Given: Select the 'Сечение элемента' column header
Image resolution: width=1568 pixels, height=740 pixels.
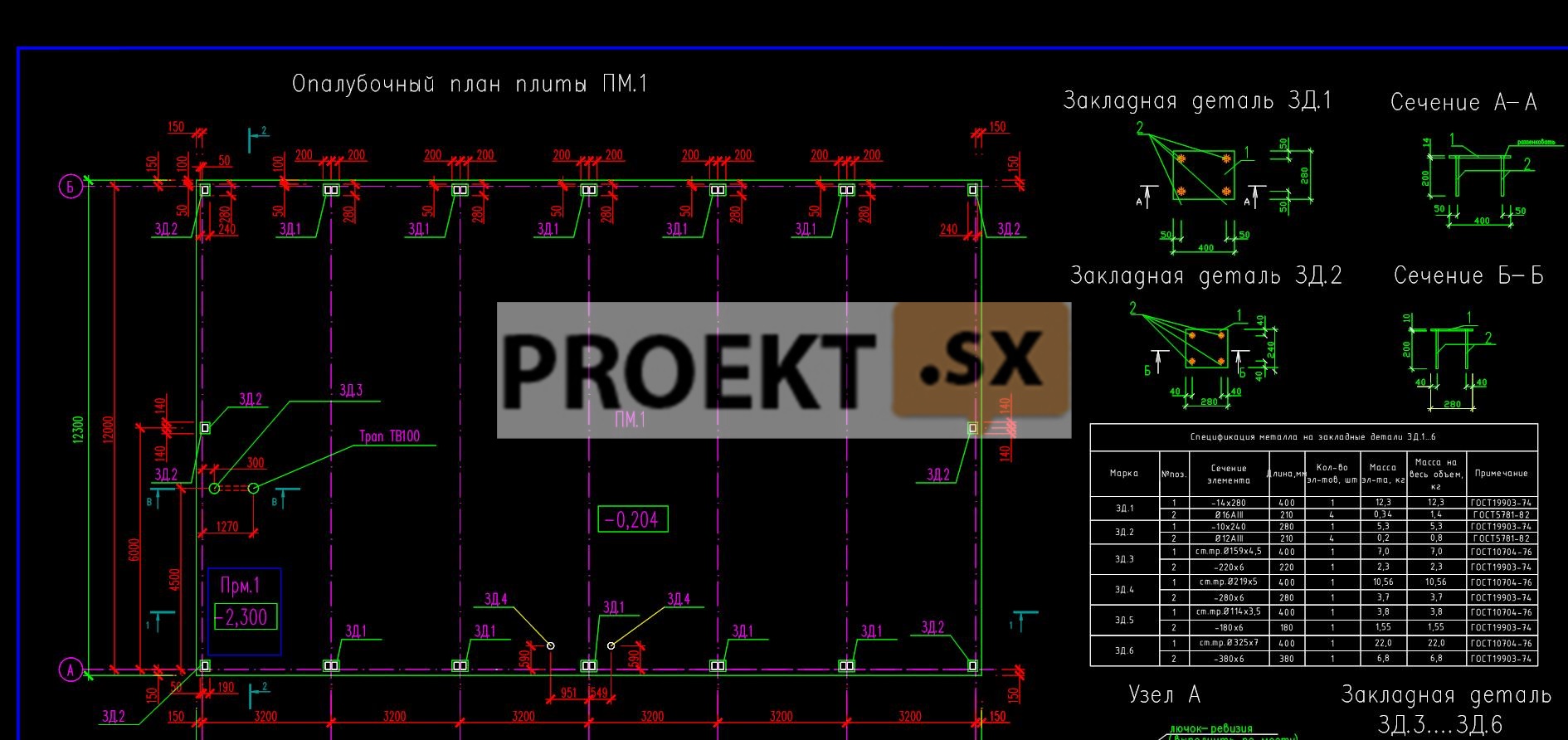Looking at the screenshot, I should point(1229,474).
